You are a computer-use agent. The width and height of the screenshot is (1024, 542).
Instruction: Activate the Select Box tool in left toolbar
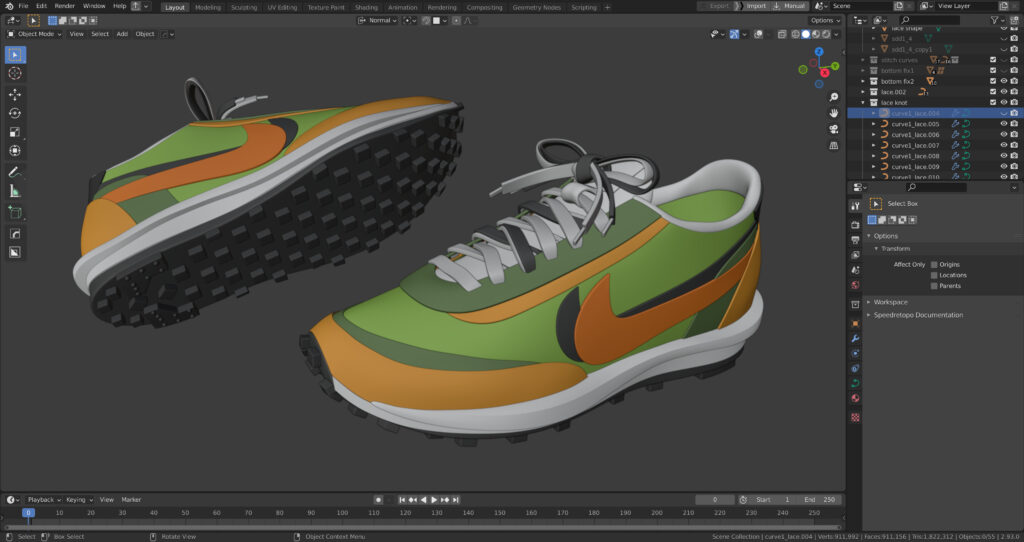15,55
